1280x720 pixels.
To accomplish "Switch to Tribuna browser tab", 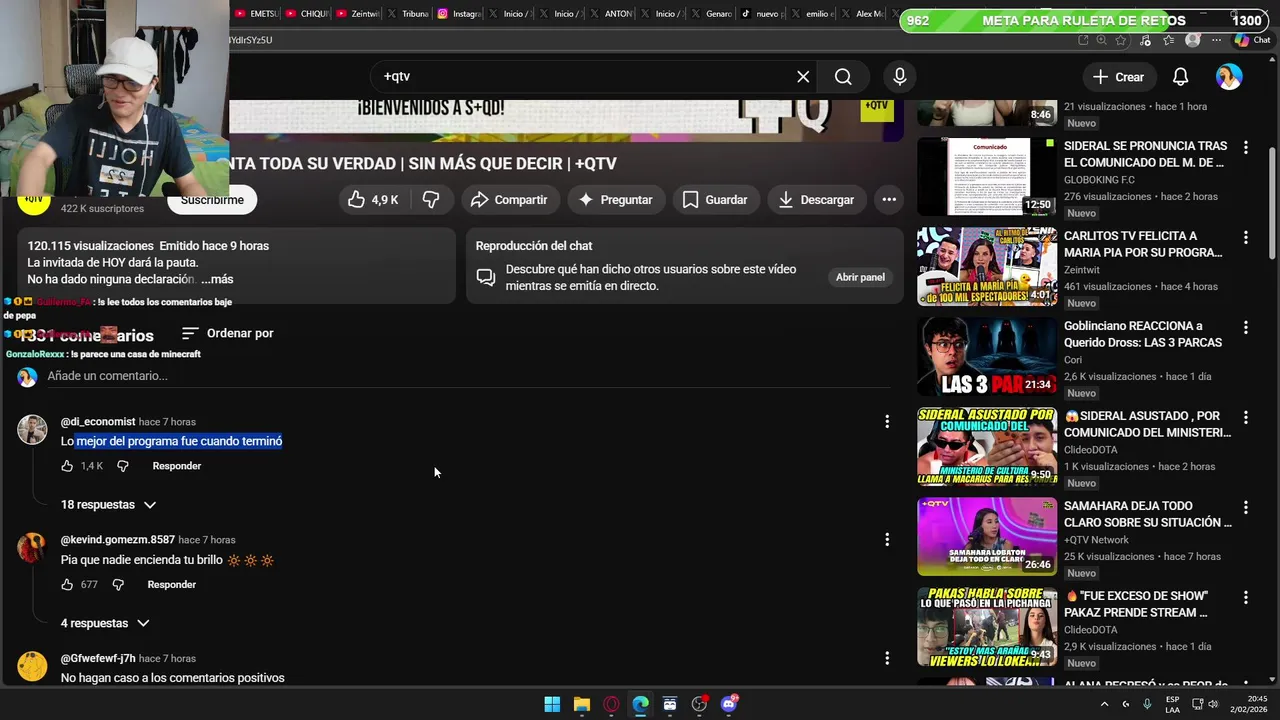I will tap(408, 14).
